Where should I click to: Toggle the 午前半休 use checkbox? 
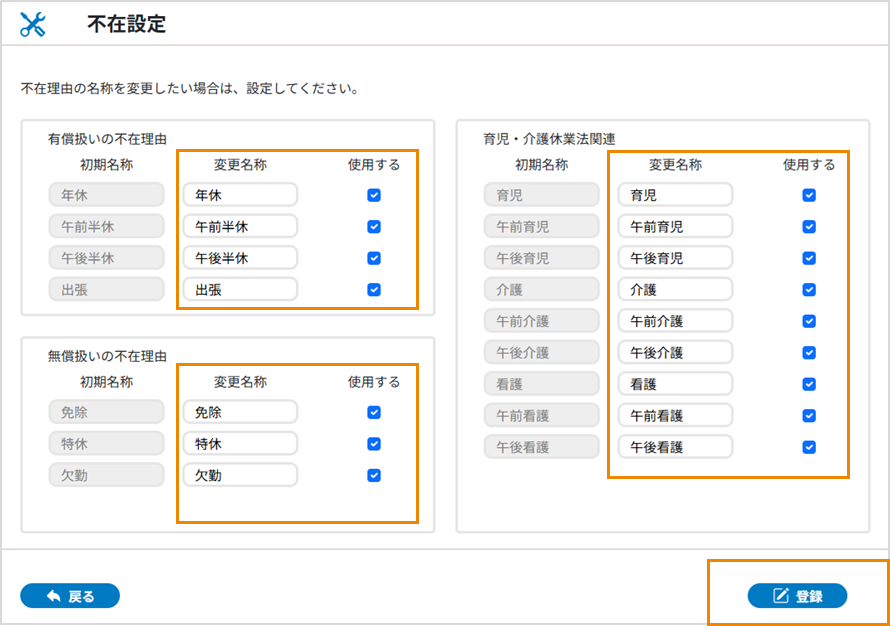pos(374,227)
